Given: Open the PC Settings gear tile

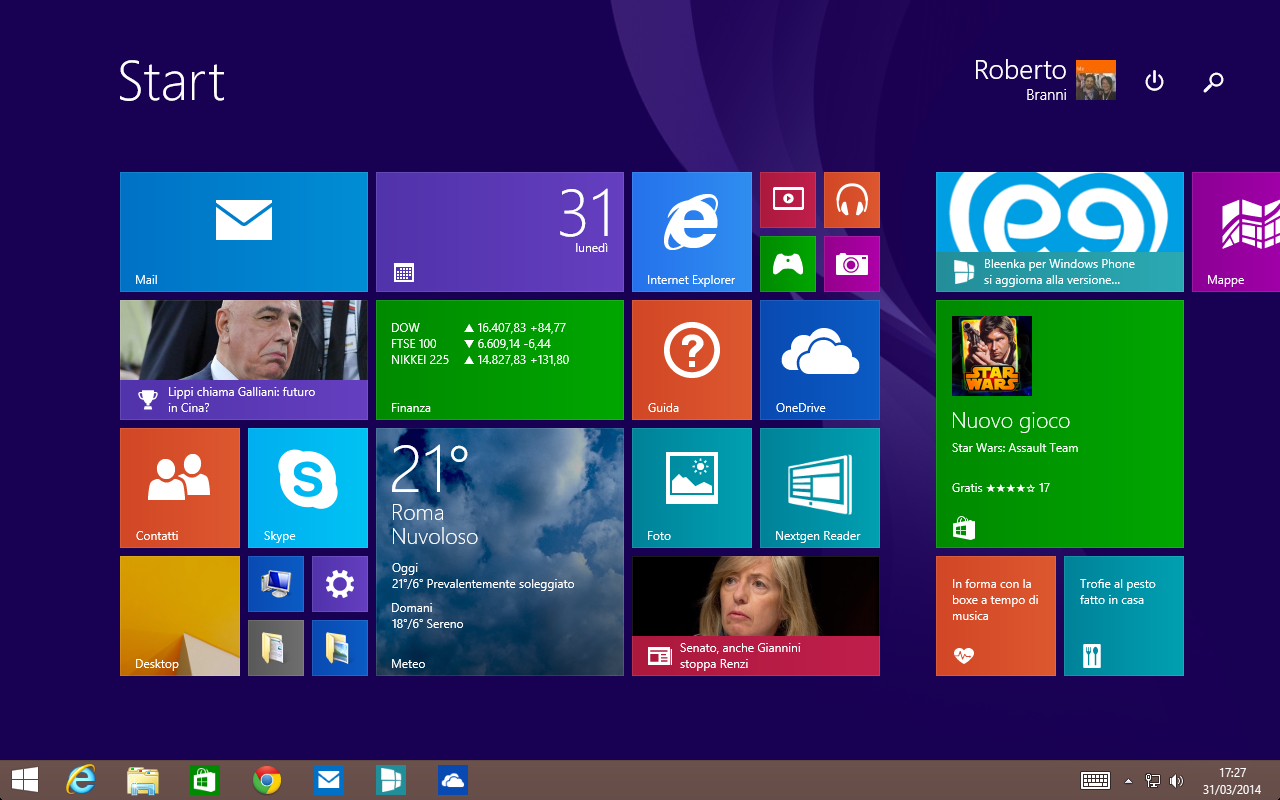Looking at the screenshot, I should pos(340,584).
